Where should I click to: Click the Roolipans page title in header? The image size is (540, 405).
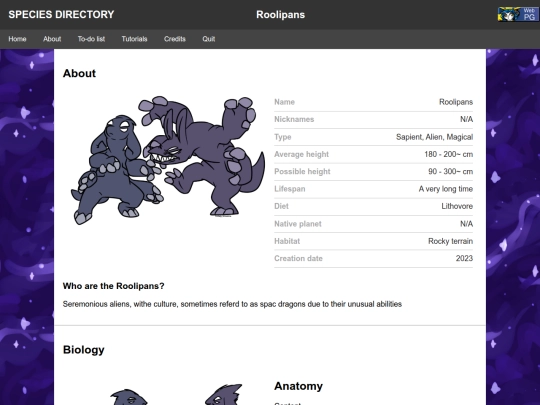pos(280,15)
